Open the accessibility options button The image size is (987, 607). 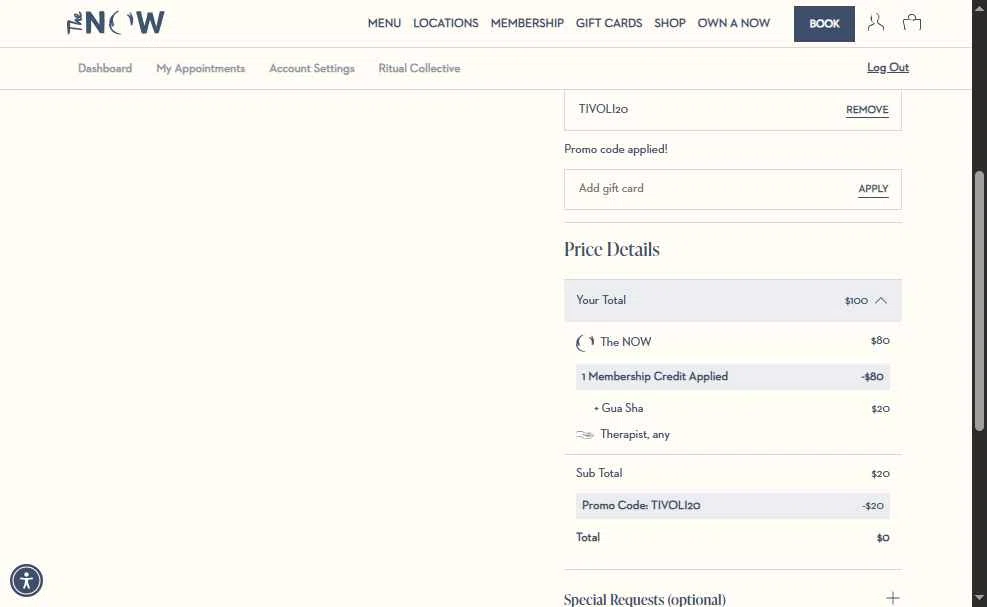tap(26, 580)
